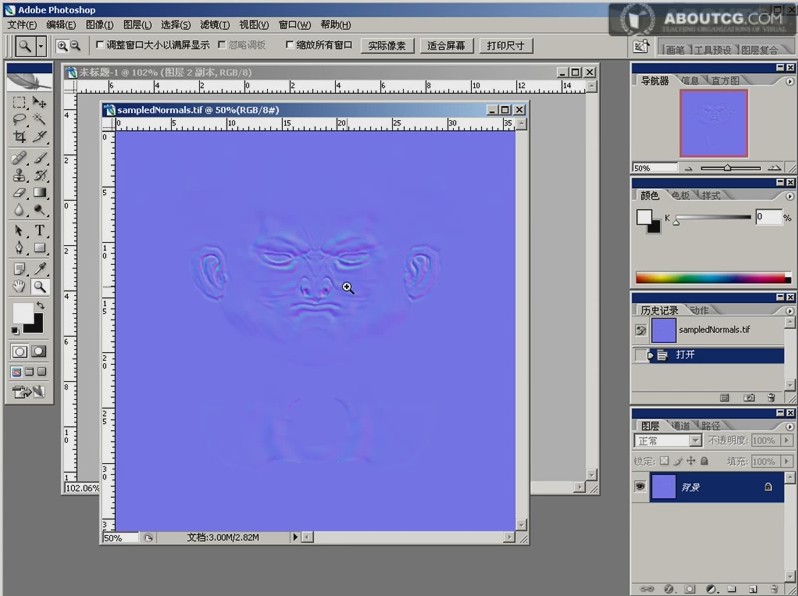Select the Move tool
Image resolution: width=798 pixels, height=596 pixels.
click(x=40, y=102)
